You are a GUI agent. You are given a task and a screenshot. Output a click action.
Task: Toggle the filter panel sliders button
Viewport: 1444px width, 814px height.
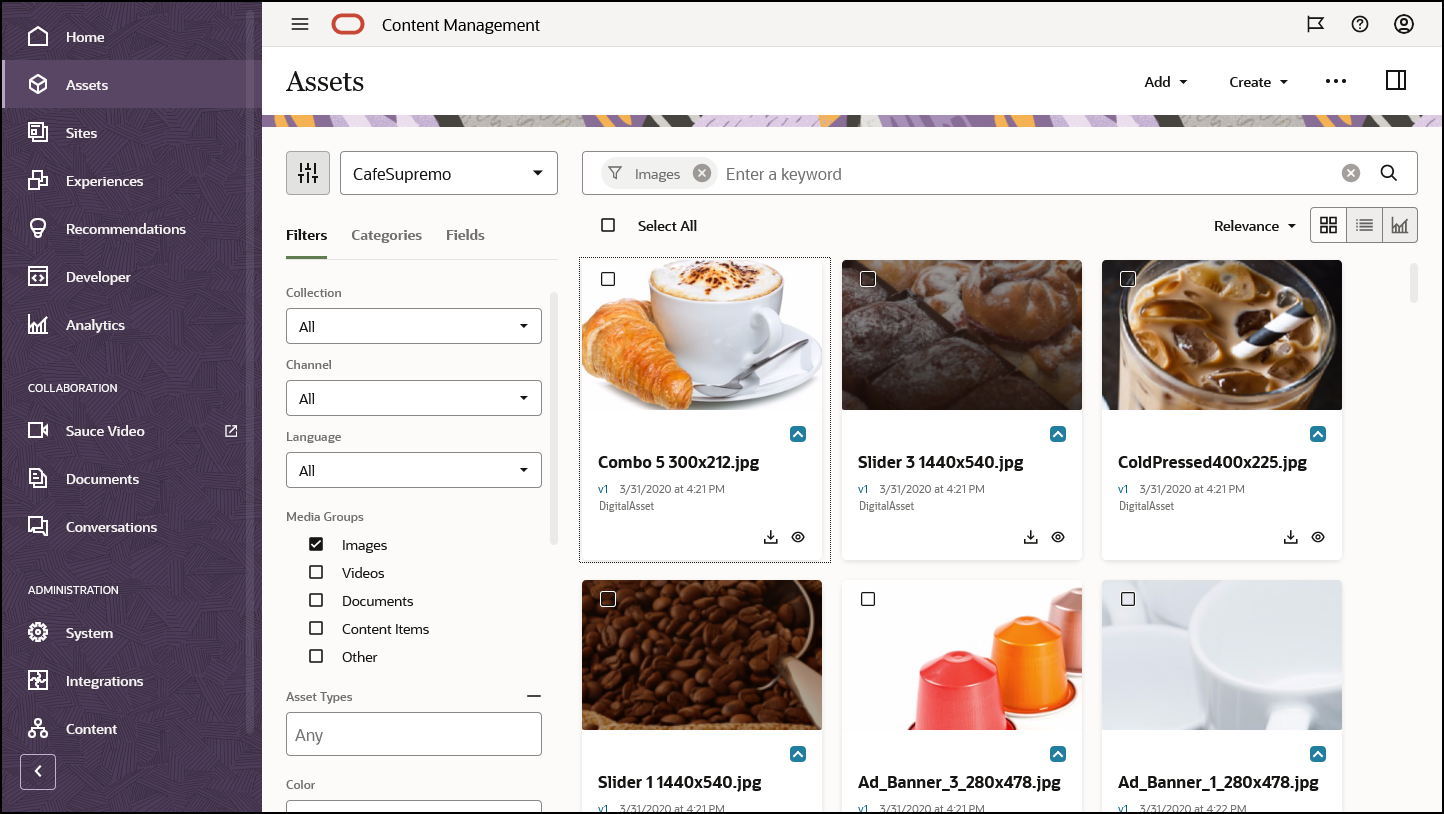(308, 173)
